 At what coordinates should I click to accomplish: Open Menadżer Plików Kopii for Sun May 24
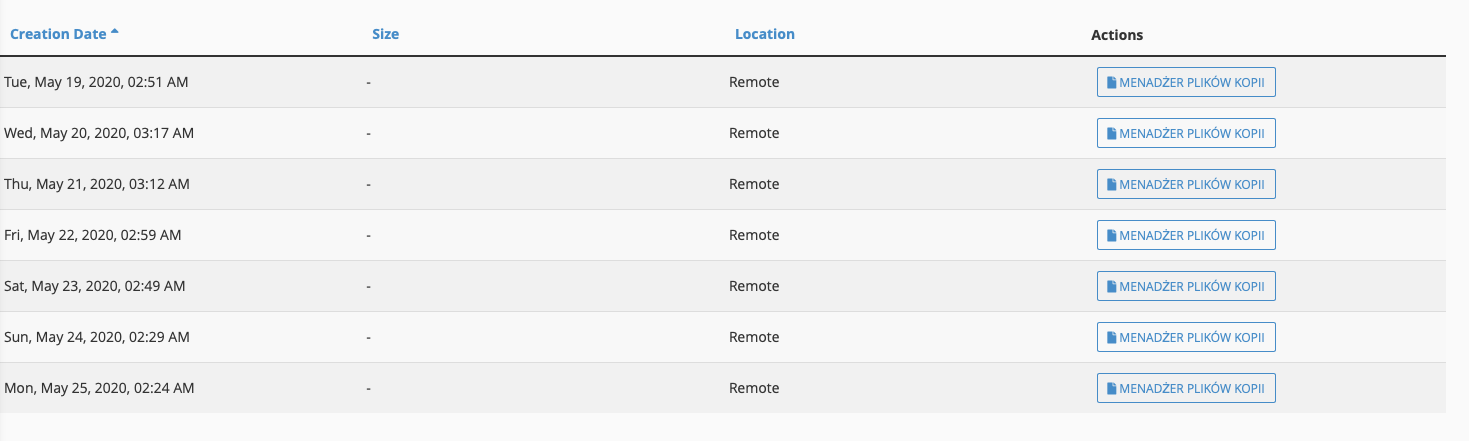(1186, 338)
